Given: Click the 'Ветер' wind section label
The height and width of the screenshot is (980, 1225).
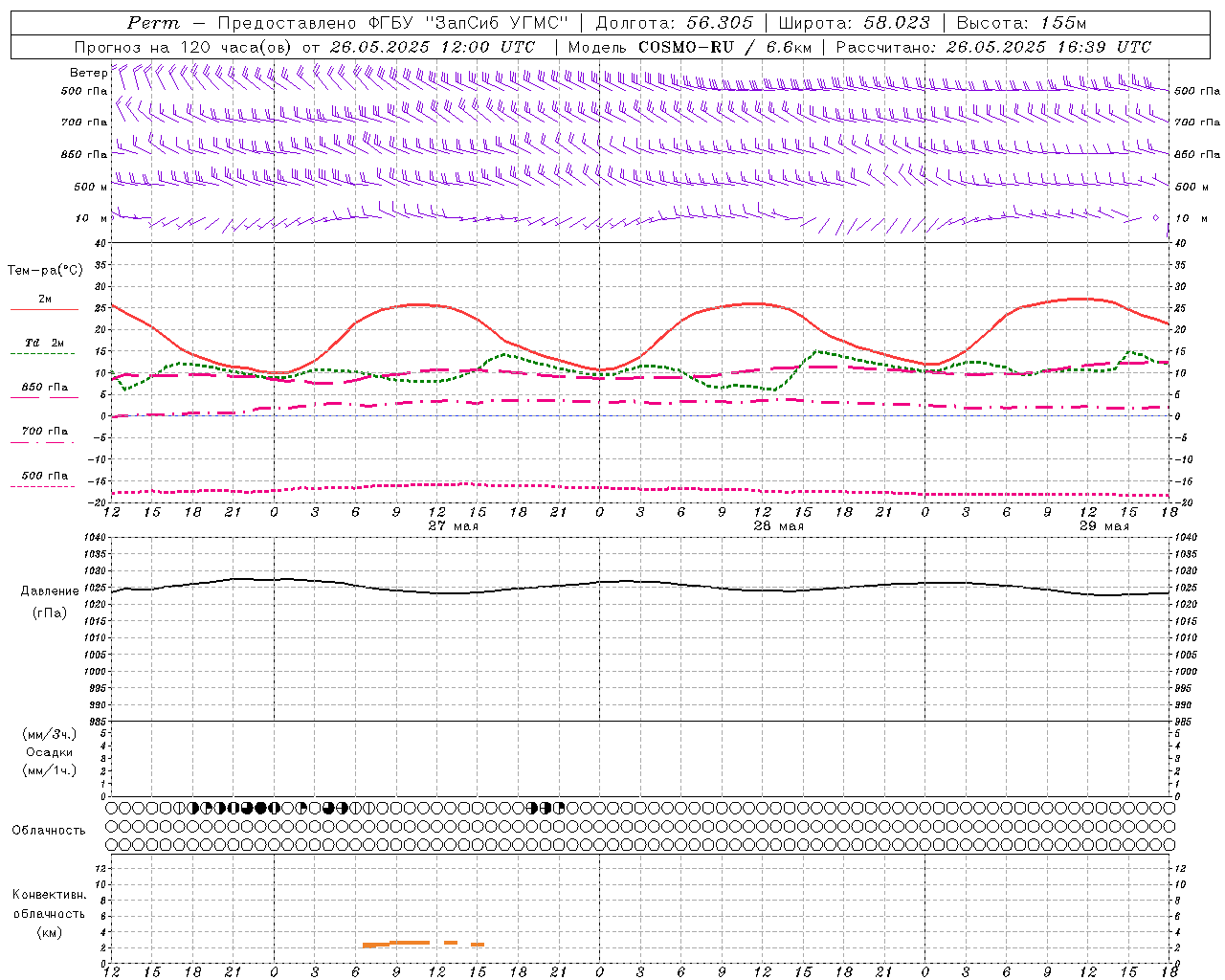Looking at the screenshot, I should [x=88, y=73].
